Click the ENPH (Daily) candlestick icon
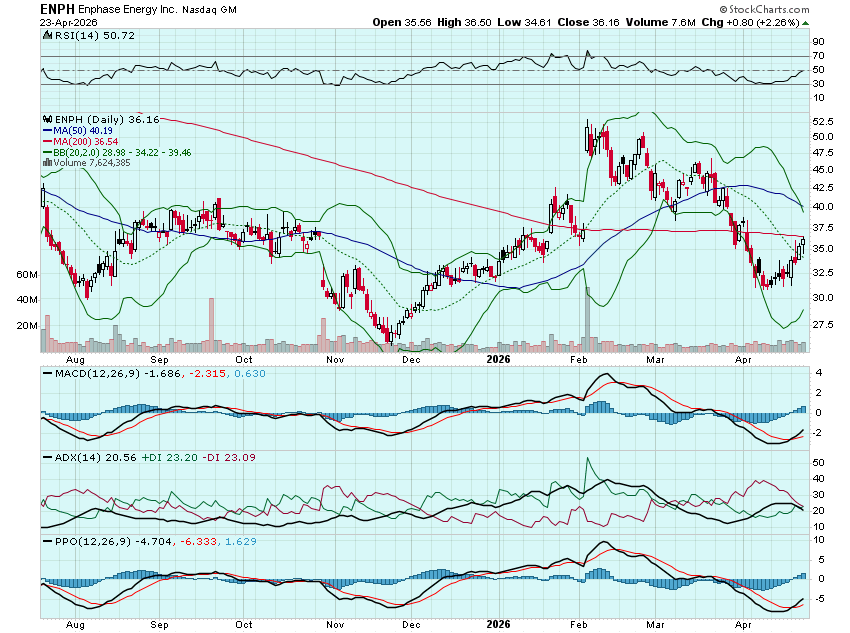The width and height of the screenshot is (850, 633). coord(46,119)
